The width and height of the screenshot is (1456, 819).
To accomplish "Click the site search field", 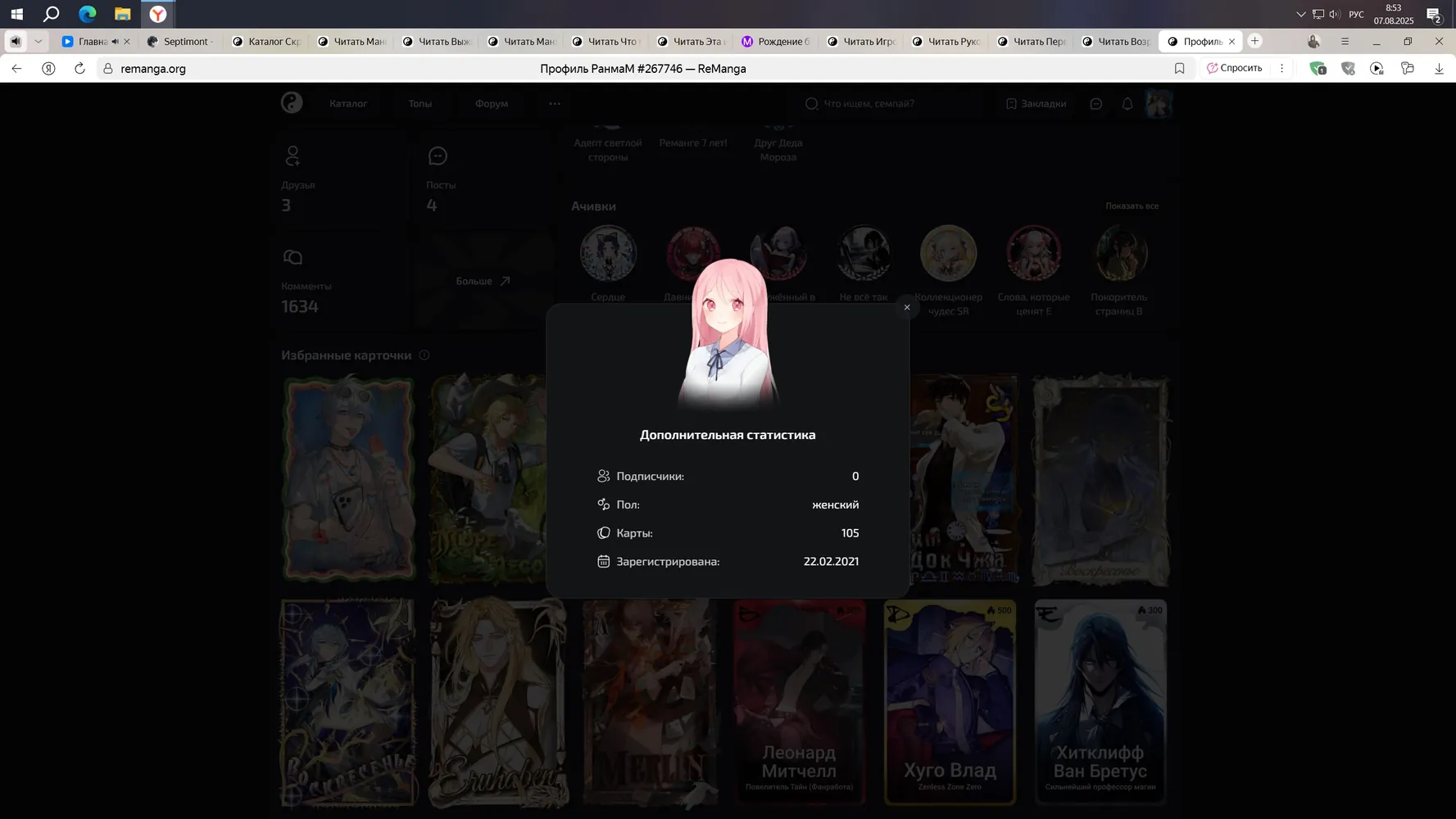I will click(x=893, y=103).
